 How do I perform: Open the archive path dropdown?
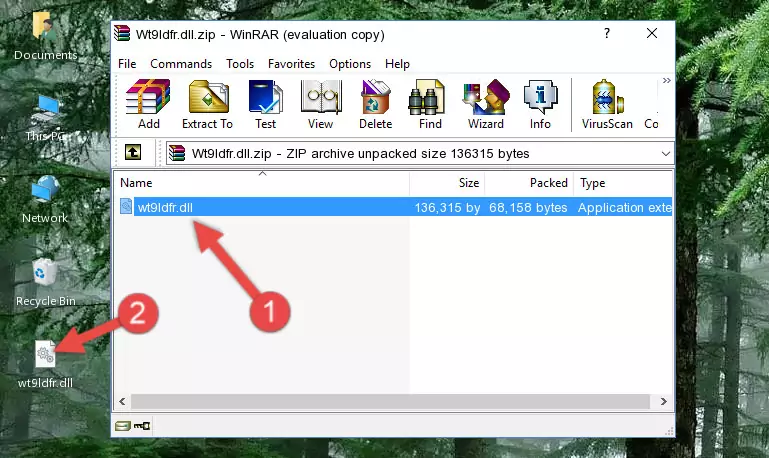(666, 153)
